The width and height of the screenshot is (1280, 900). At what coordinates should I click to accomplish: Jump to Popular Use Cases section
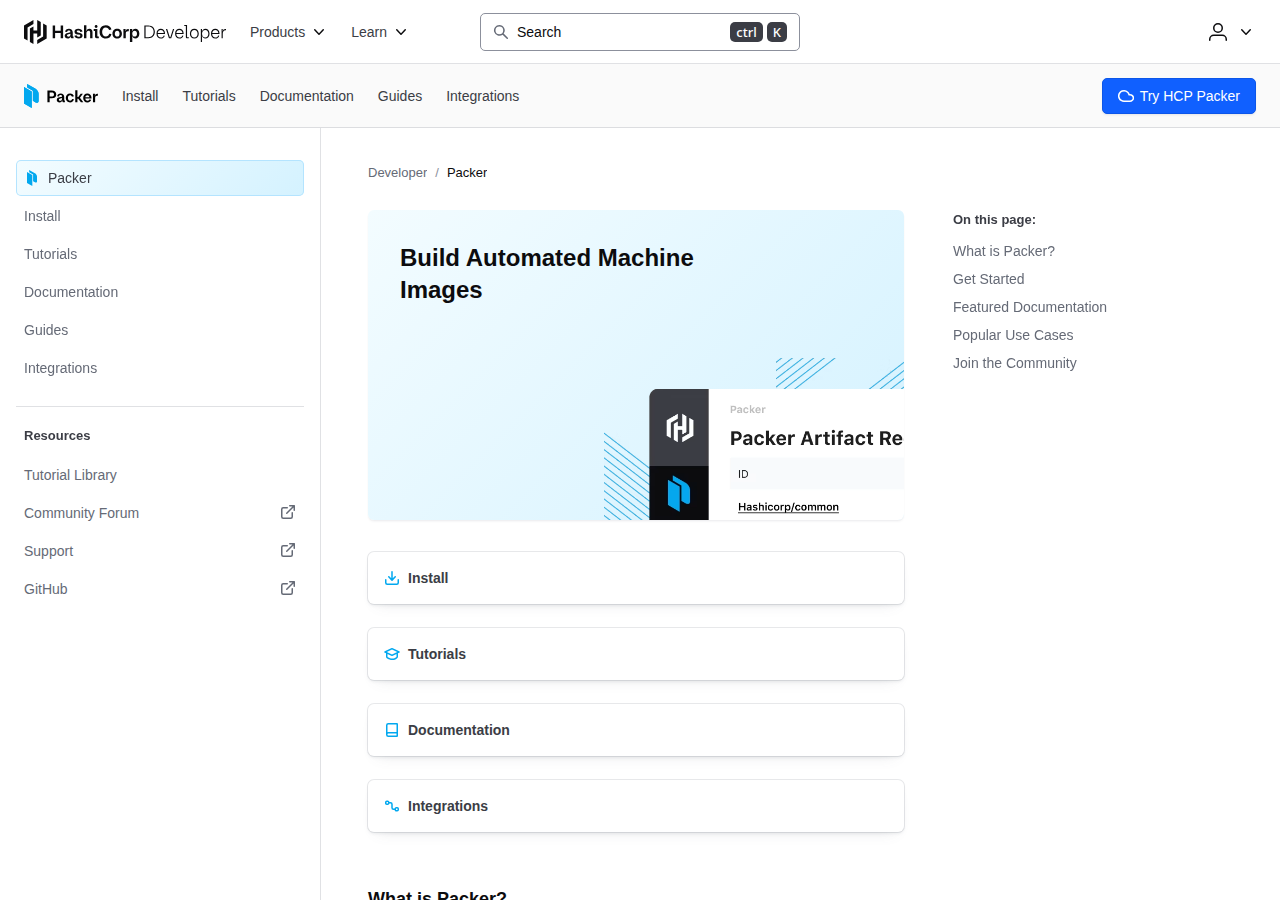pos(1013,335)
